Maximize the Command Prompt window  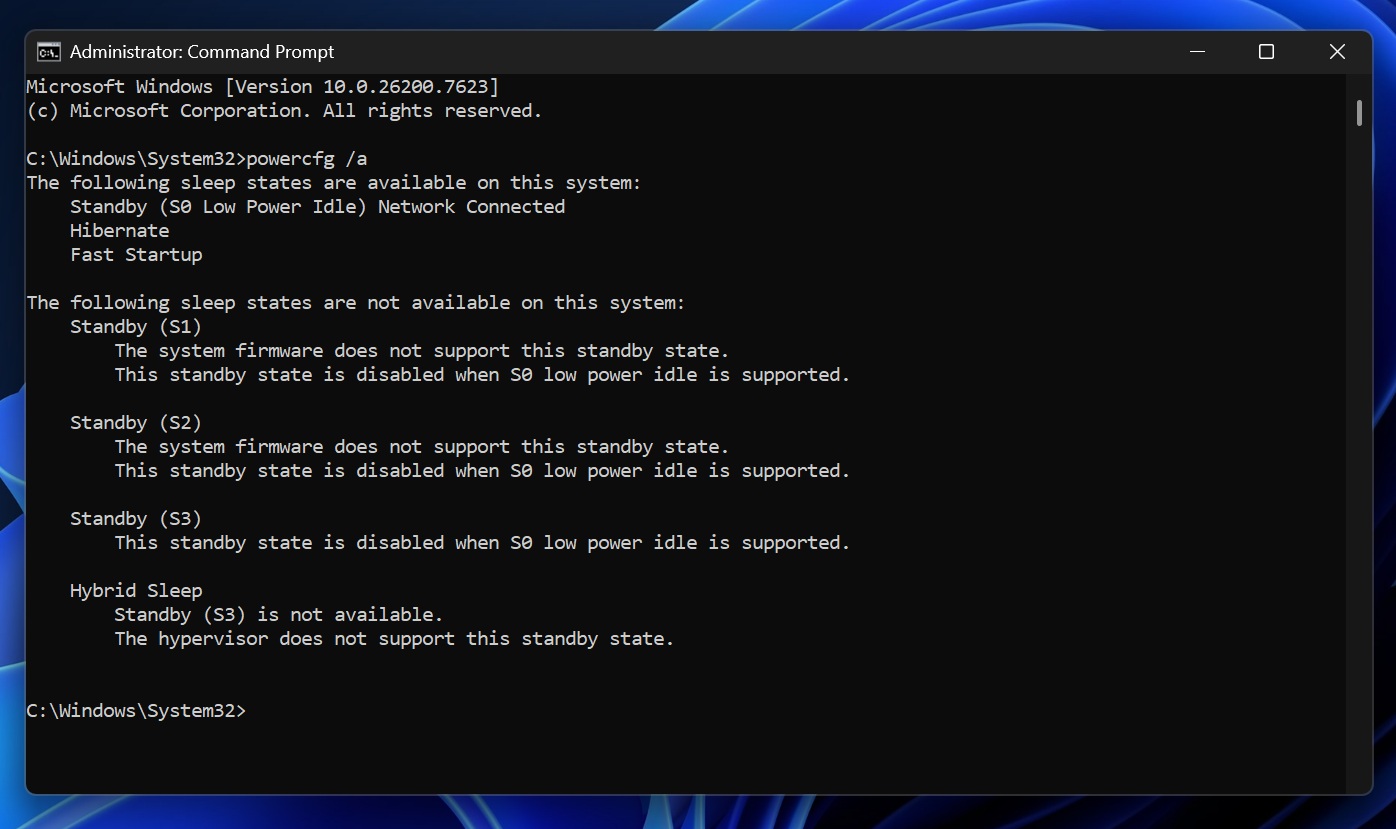click(x=1266, y=52)
